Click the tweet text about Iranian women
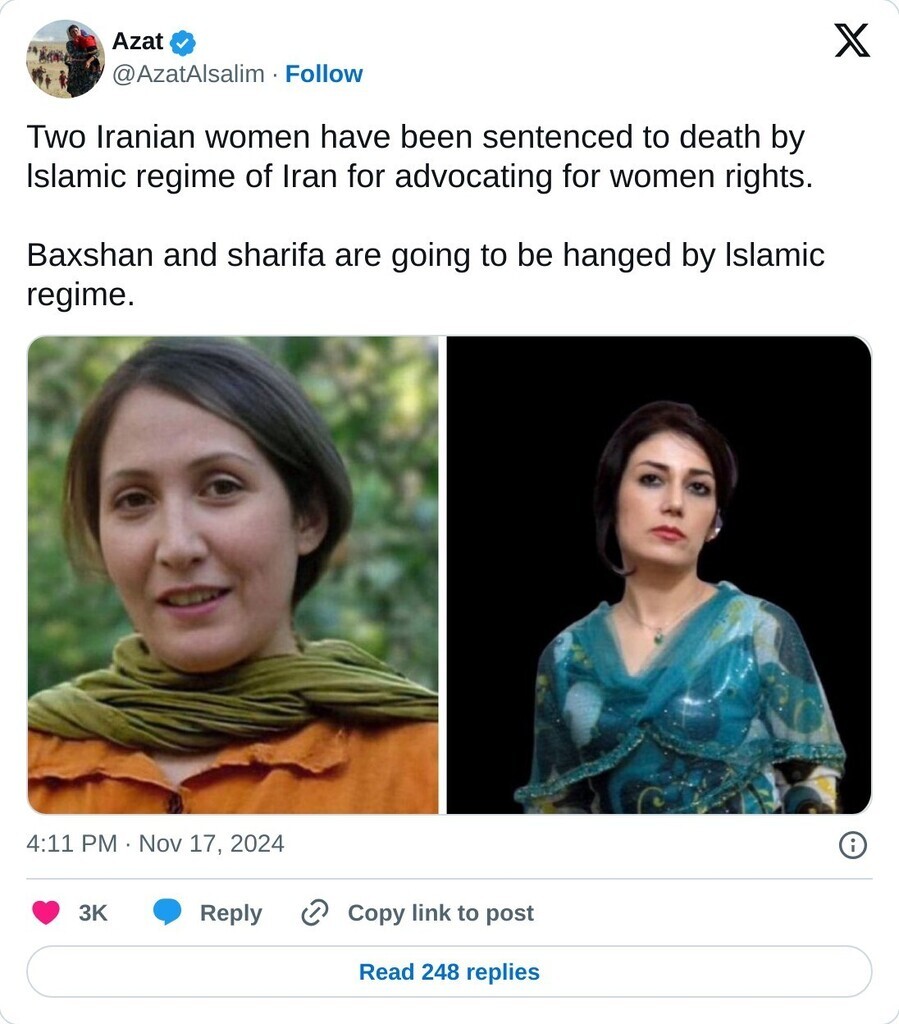The image size is (899, 1024). 420,157
